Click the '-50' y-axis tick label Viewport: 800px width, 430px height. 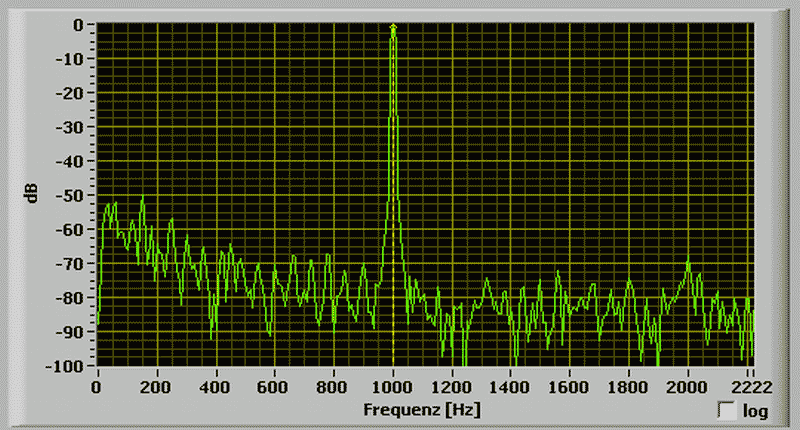(x=68, y=195)
